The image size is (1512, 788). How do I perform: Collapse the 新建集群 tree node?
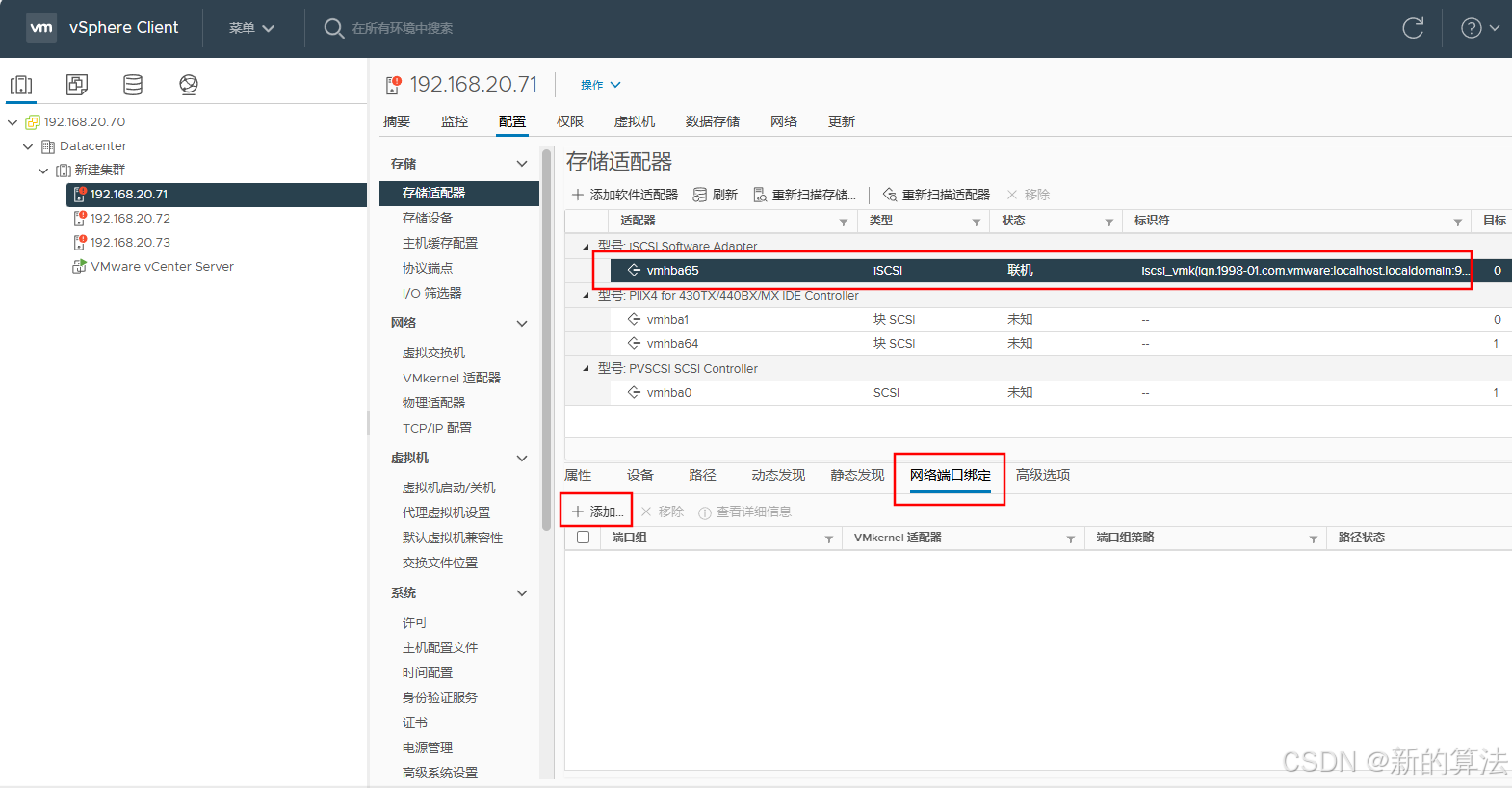click(43, 171)
